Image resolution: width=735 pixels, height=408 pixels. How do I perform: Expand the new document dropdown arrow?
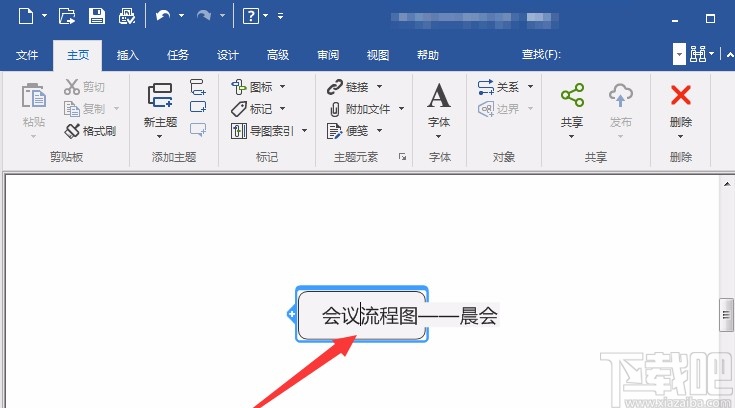(x=45, y=15)
